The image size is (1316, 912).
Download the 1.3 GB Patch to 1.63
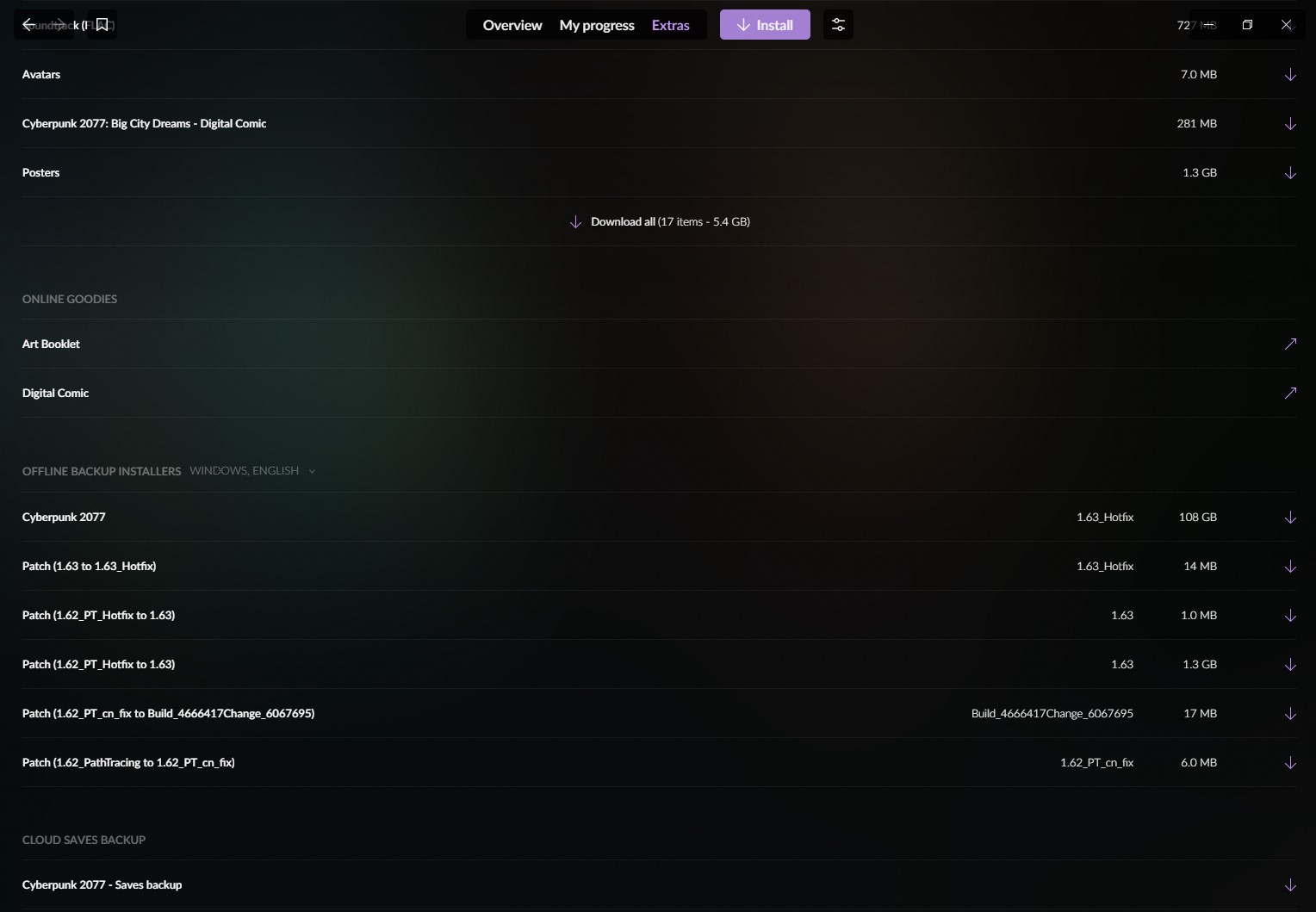[1290, 665]
